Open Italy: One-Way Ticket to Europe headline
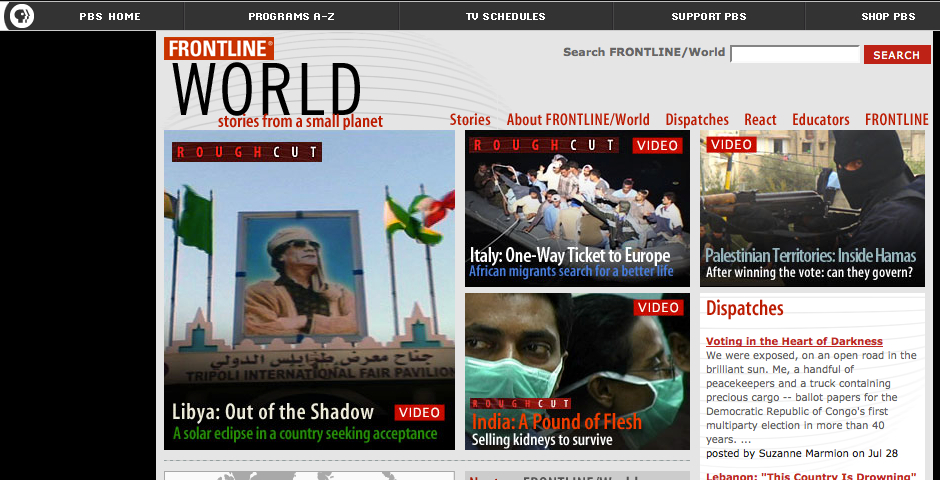This screenshot has height=480, width=940. (x=570, y=256)
